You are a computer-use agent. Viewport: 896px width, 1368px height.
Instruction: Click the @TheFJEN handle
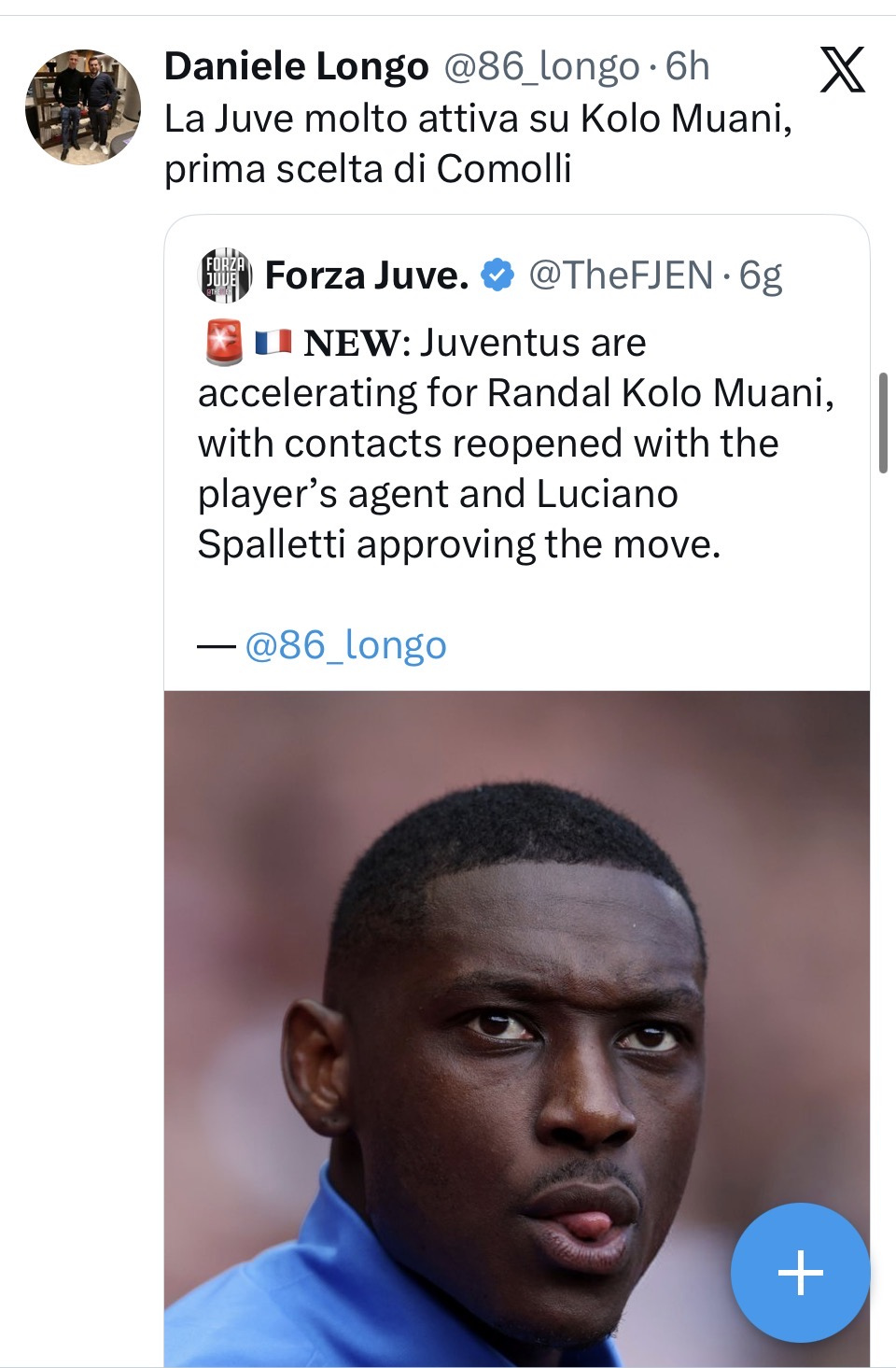pos(621,275)
